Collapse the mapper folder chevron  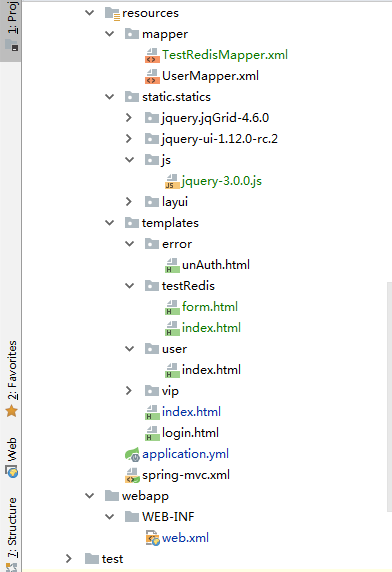(x=109, y=34)
